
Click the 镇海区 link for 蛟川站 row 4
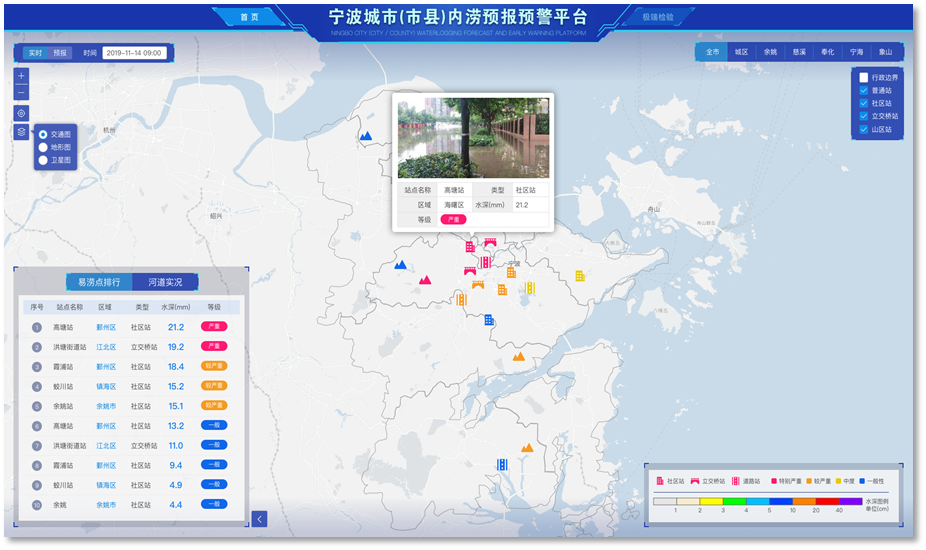point(106,386)
